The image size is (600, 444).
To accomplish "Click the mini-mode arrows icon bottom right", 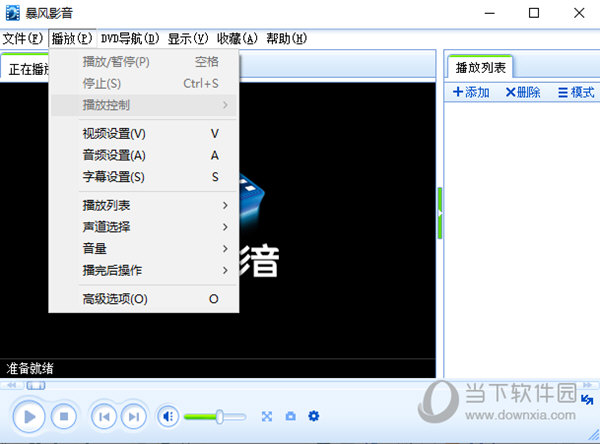I will pos(587,400).
